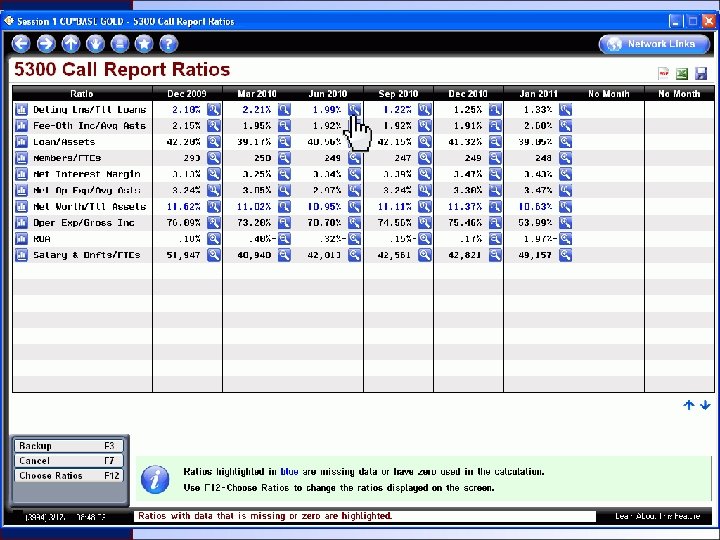The image size is (720, 540).
Task: Open graph icon for ROA row
Action: (x=21, y=239)
